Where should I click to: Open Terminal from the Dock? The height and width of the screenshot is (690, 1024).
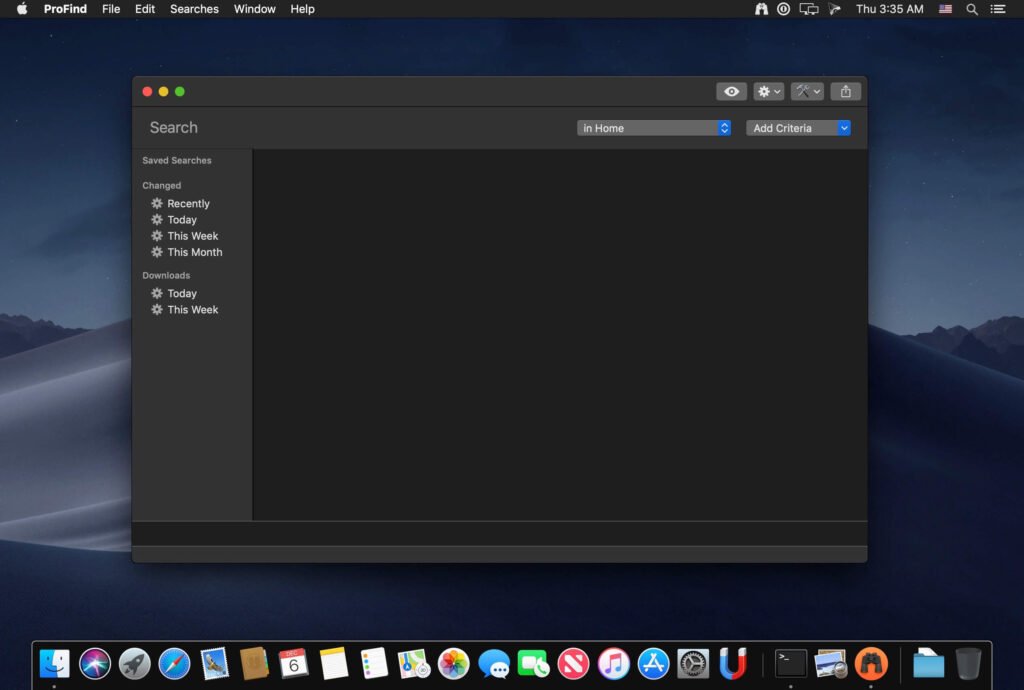click(790, 662)
